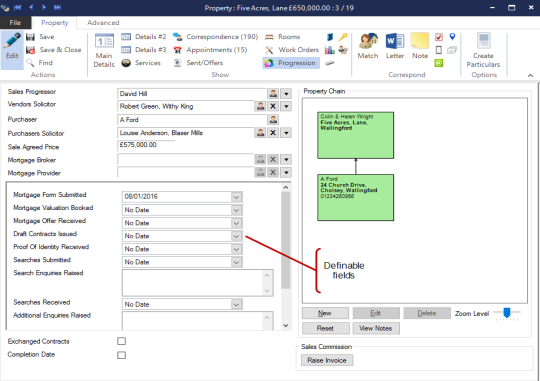Pick a contact for the Purchaser field
Image resolution: width=540 pixels, height=381 pixels.
(273, 120)
